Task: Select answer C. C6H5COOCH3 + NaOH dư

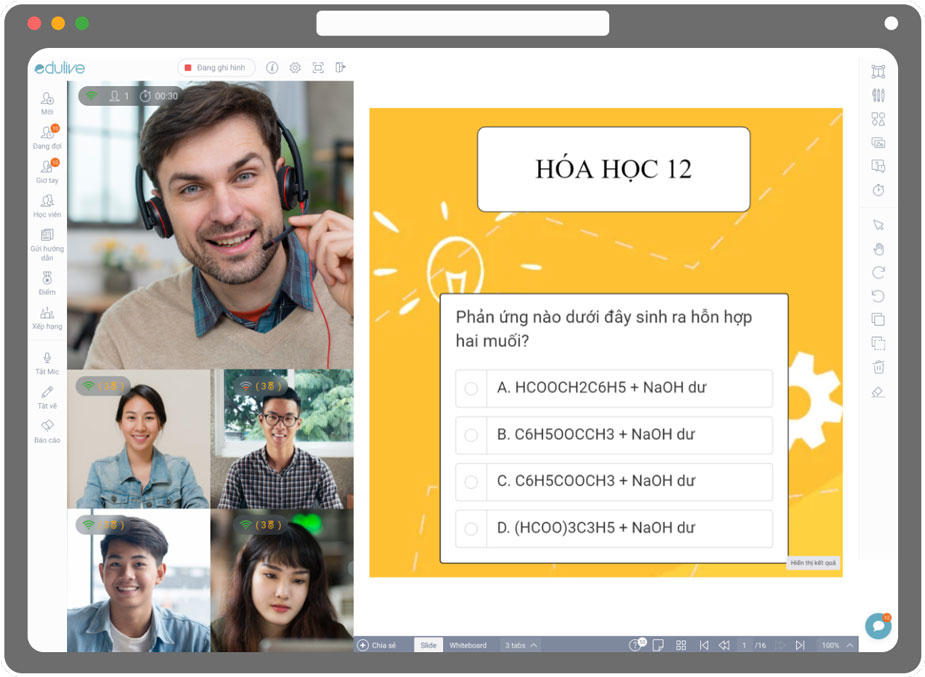Action: point(614,482)
